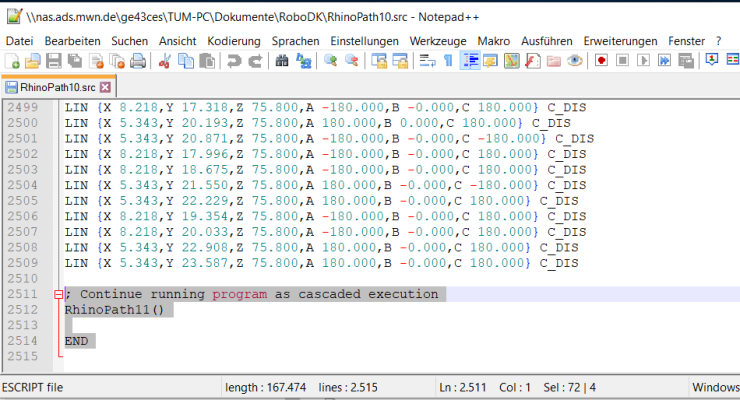
Task: Open the Fenster menu
Action: [686, 41]
